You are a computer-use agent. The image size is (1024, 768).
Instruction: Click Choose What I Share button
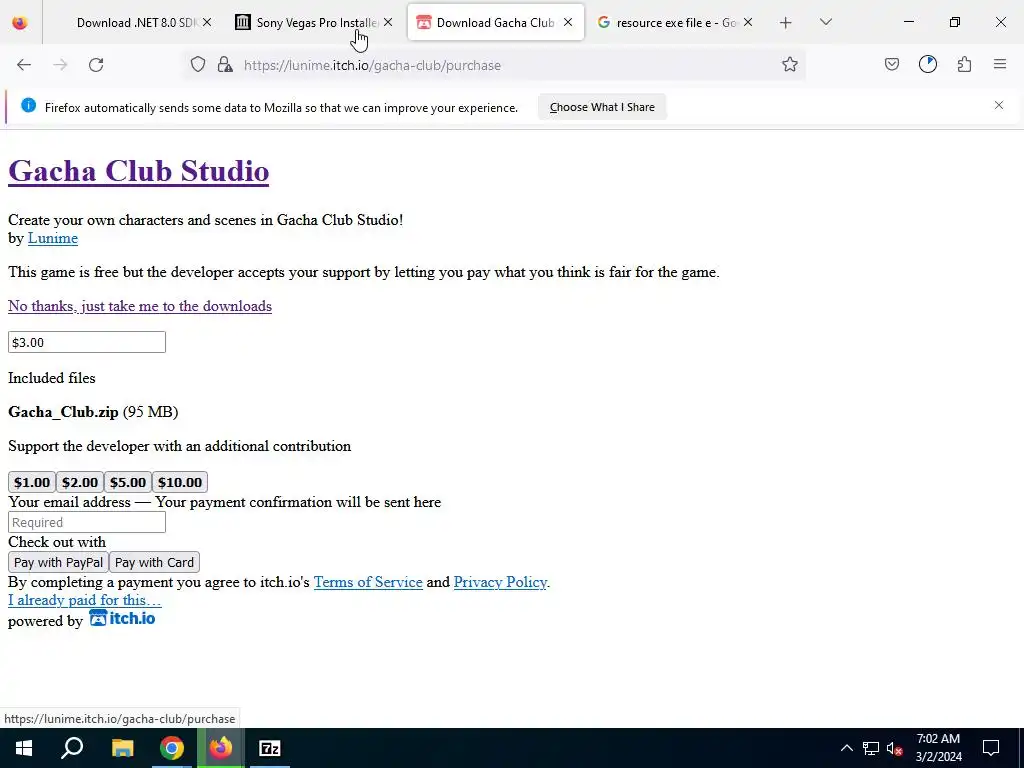[x=602, y=107]
